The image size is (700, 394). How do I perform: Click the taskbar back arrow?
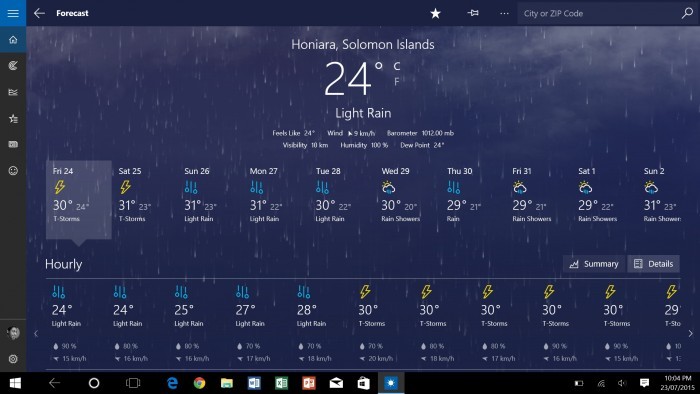click(x=54, y=383)
